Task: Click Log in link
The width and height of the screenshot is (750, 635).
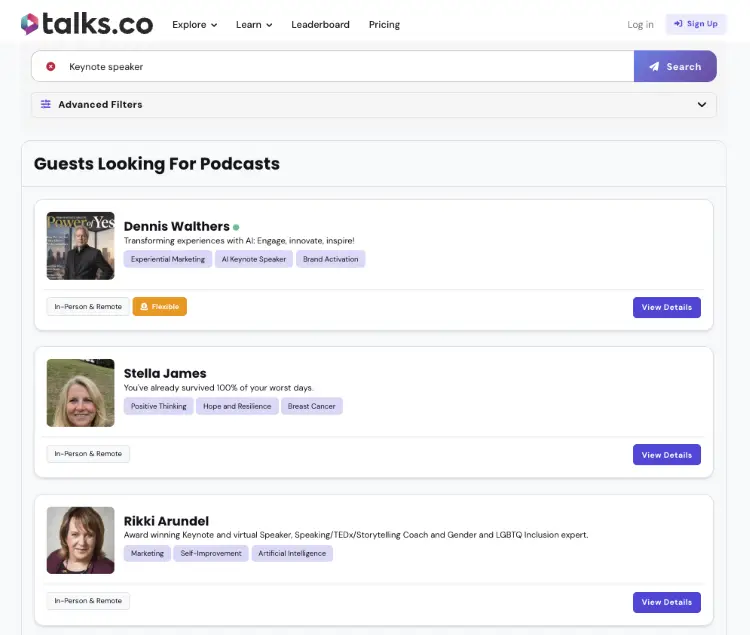Action: [640, 24]
